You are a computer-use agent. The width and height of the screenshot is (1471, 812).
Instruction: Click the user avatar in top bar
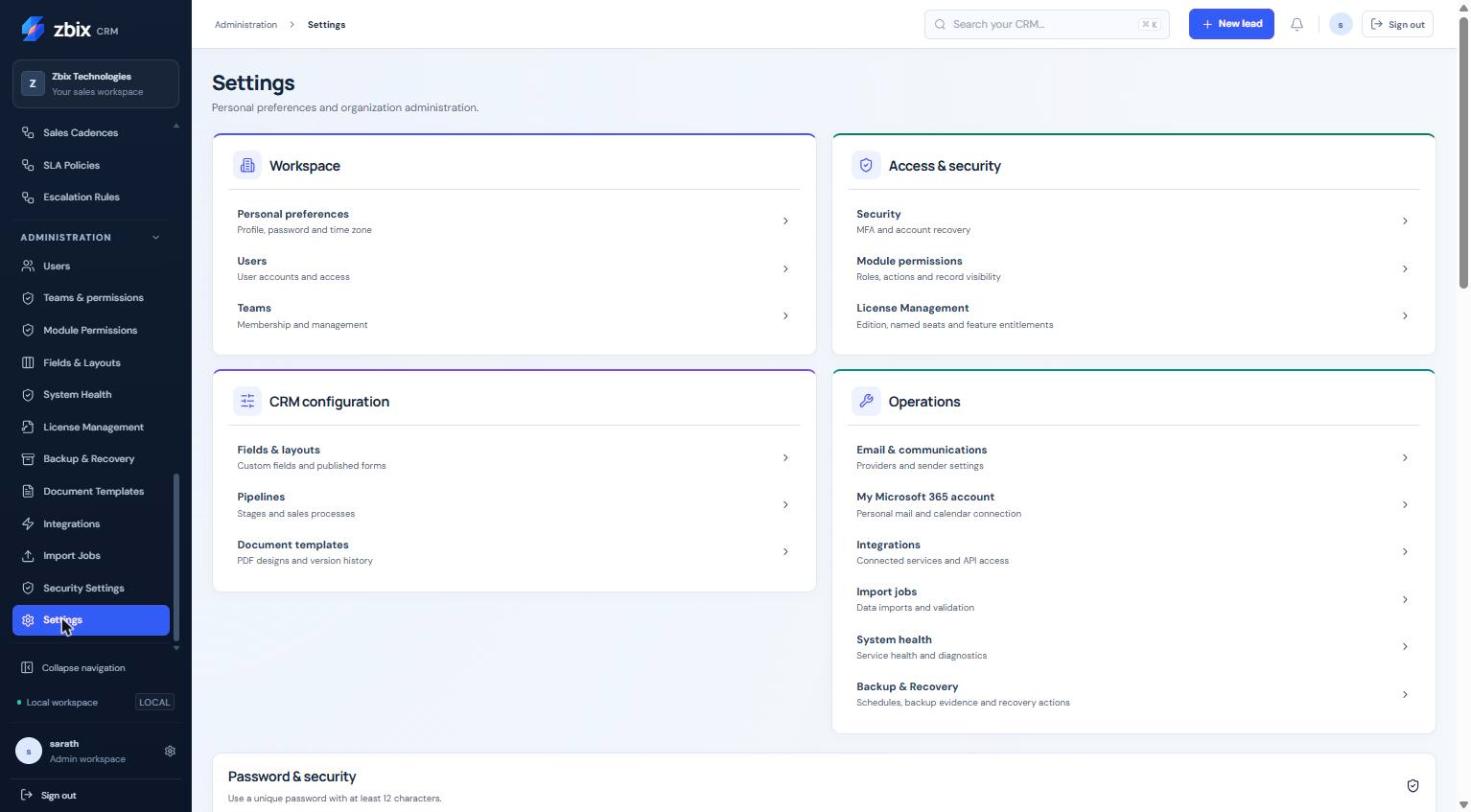(x=1341, y=24)
